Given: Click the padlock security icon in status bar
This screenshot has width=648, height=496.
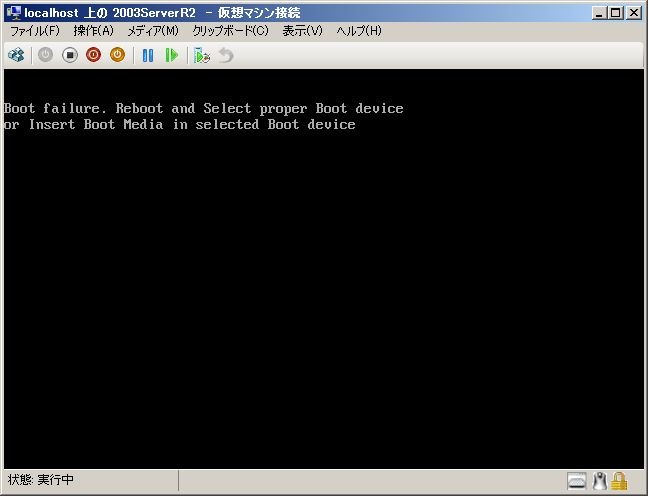Looking at the screenshot, I should tap(619, 481).
